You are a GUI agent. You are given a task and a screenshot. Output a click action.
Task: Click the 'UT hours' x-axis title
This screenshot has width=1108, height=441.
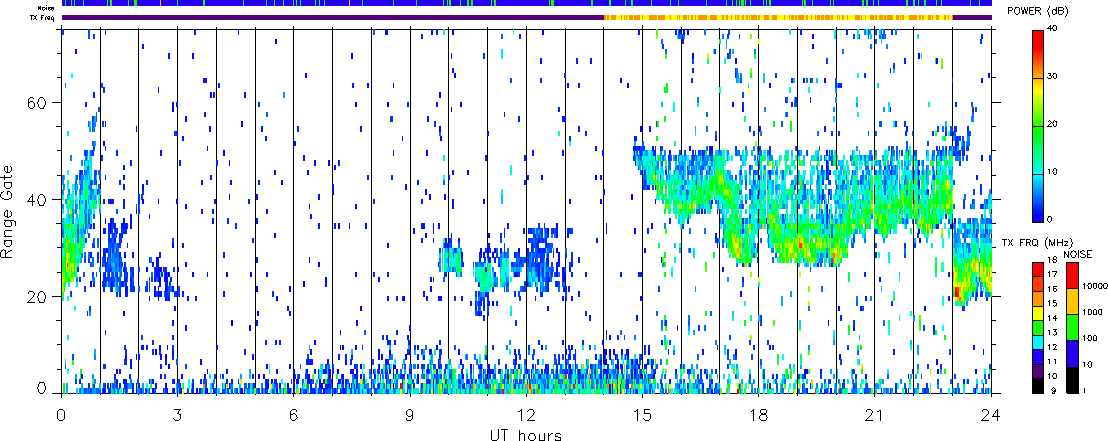526,435
